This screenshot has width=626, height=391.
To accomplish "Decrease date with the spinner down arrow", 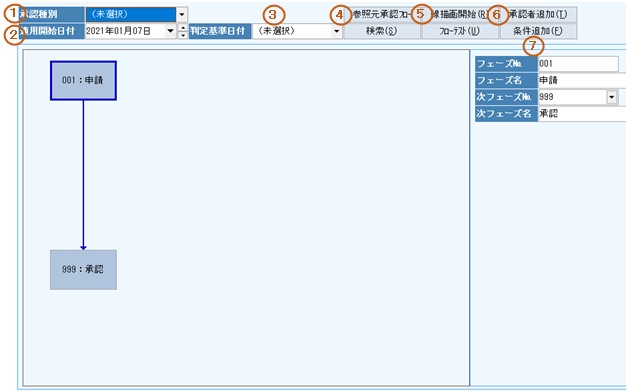I will click(x=182, y=35).
